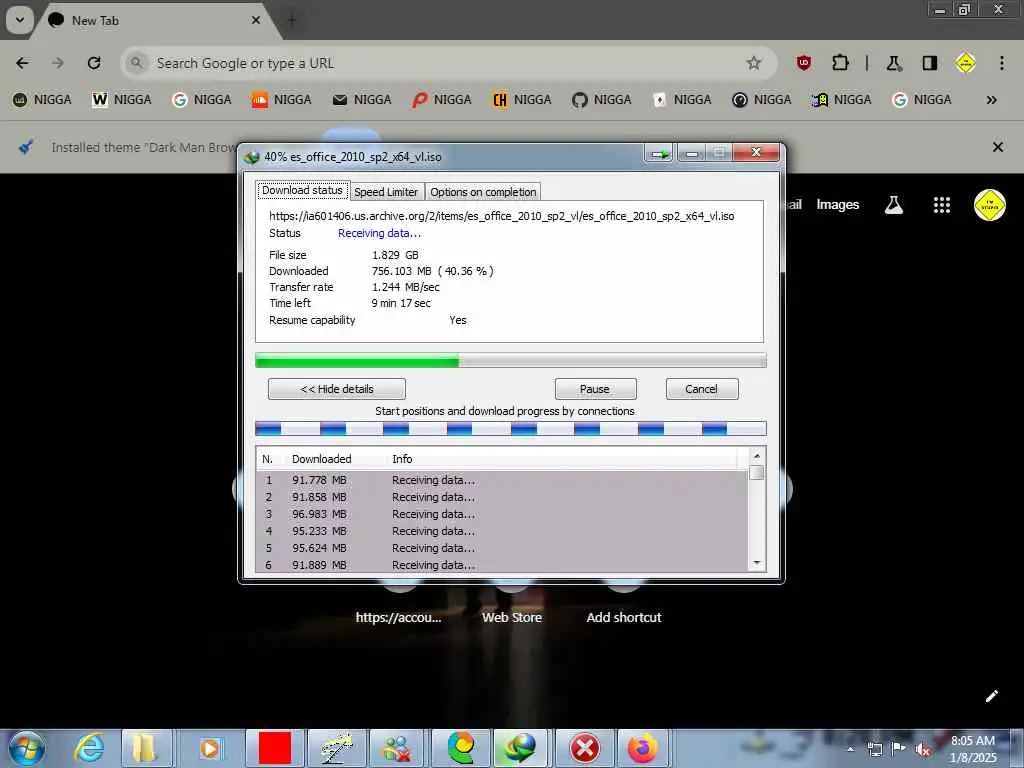Switch to Internet Download Manager taskbar icon
Screen dimensions: 1024x768
519,748
